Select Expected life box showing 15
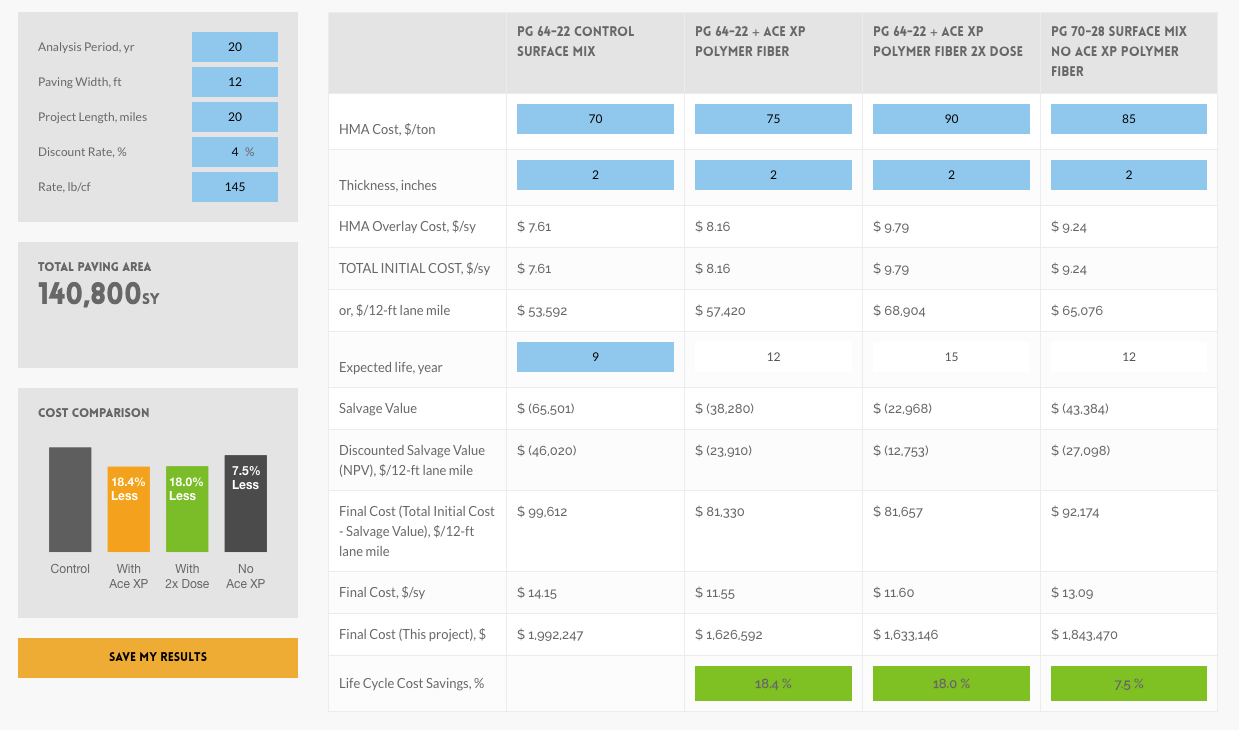The height and width of the screenshot is (730, 1239). (951, 357)
